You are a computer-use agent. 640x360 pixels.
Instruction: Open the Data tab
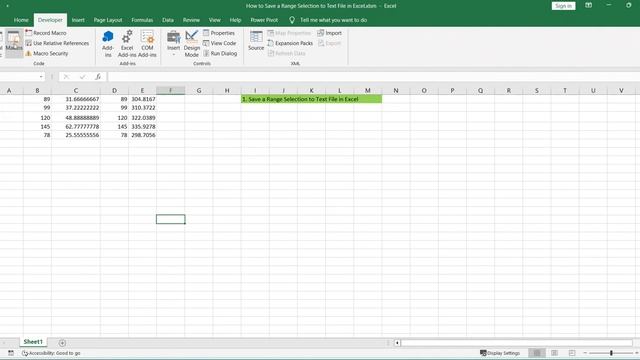coord(168,20)
